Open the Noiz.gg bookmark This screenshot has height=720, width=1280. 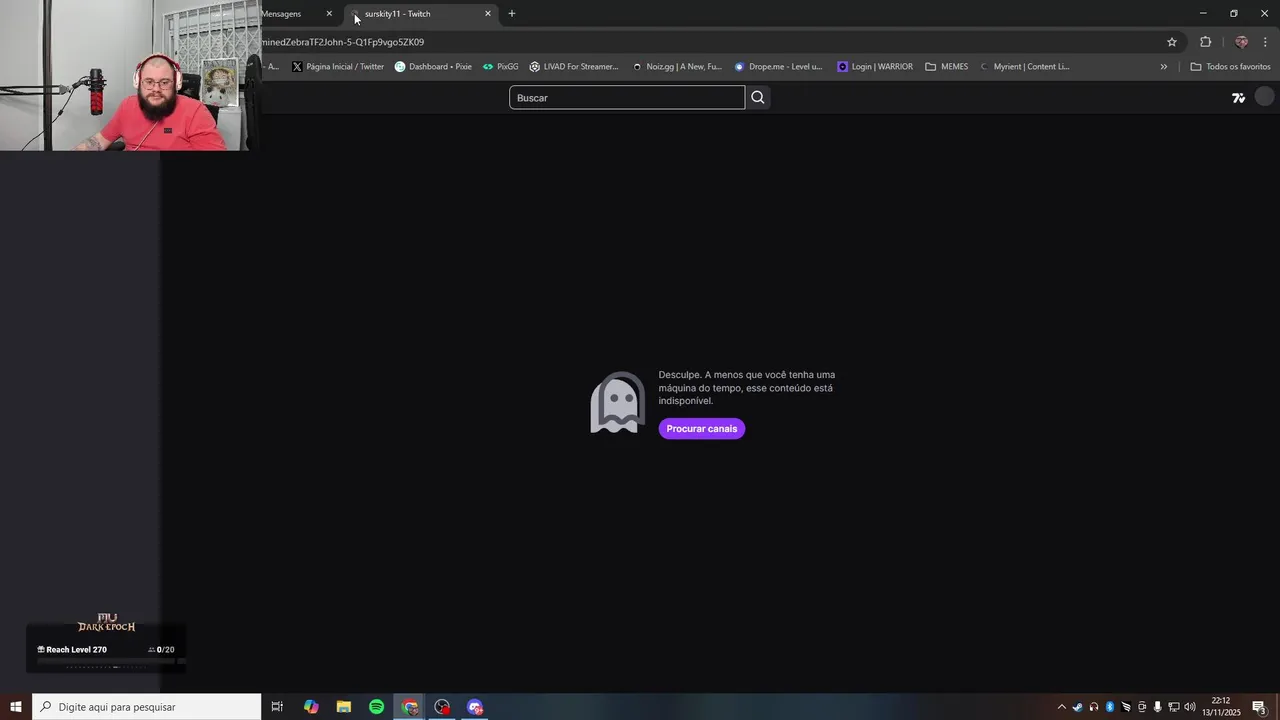[x=677, y=67]
